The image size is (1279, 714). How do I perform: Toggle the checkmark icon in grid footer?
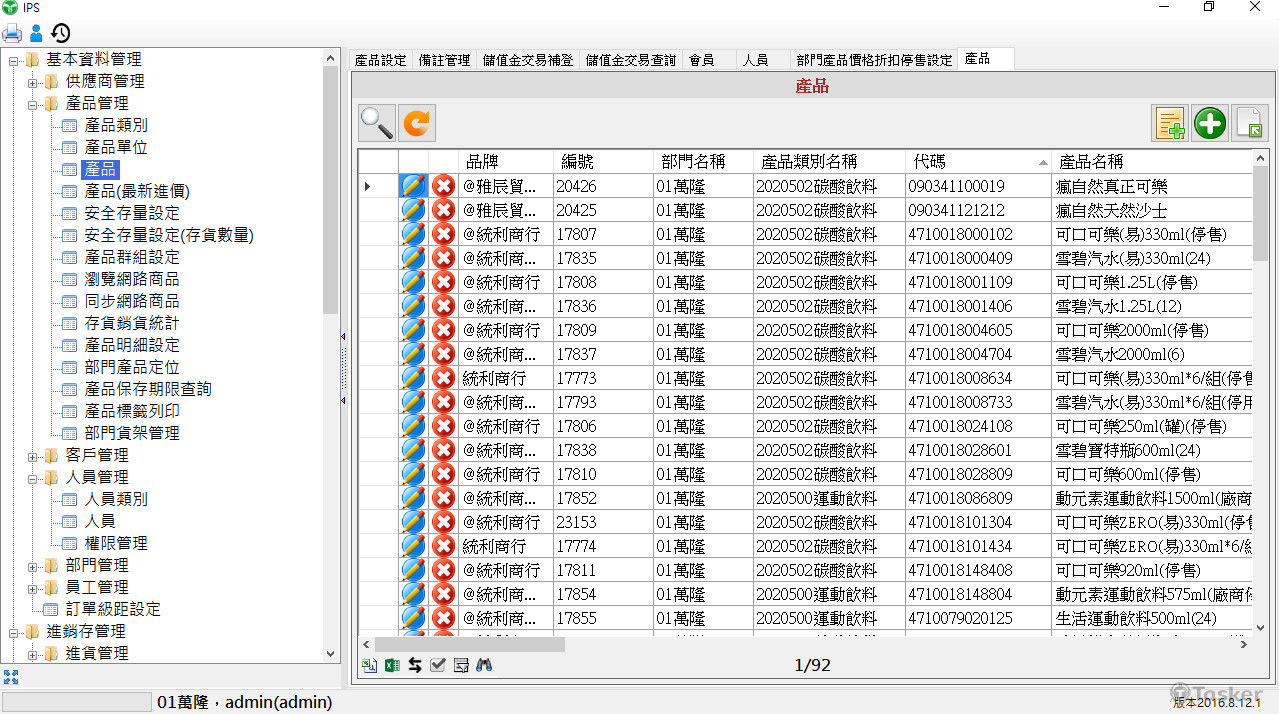pyautogui.click(x=438, y=665)
